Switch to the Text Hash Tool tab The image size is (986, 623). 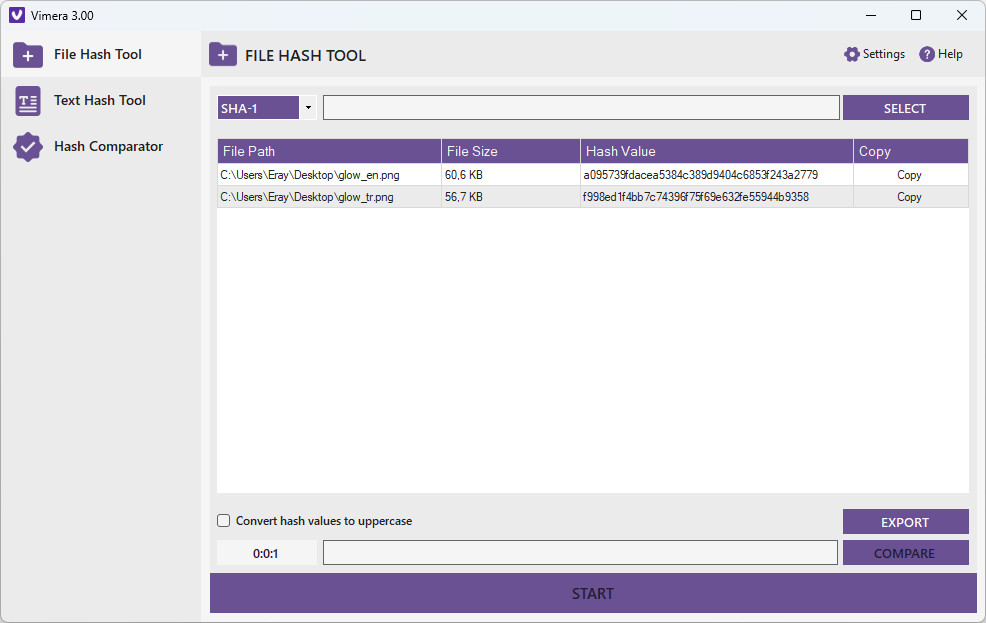101,101
